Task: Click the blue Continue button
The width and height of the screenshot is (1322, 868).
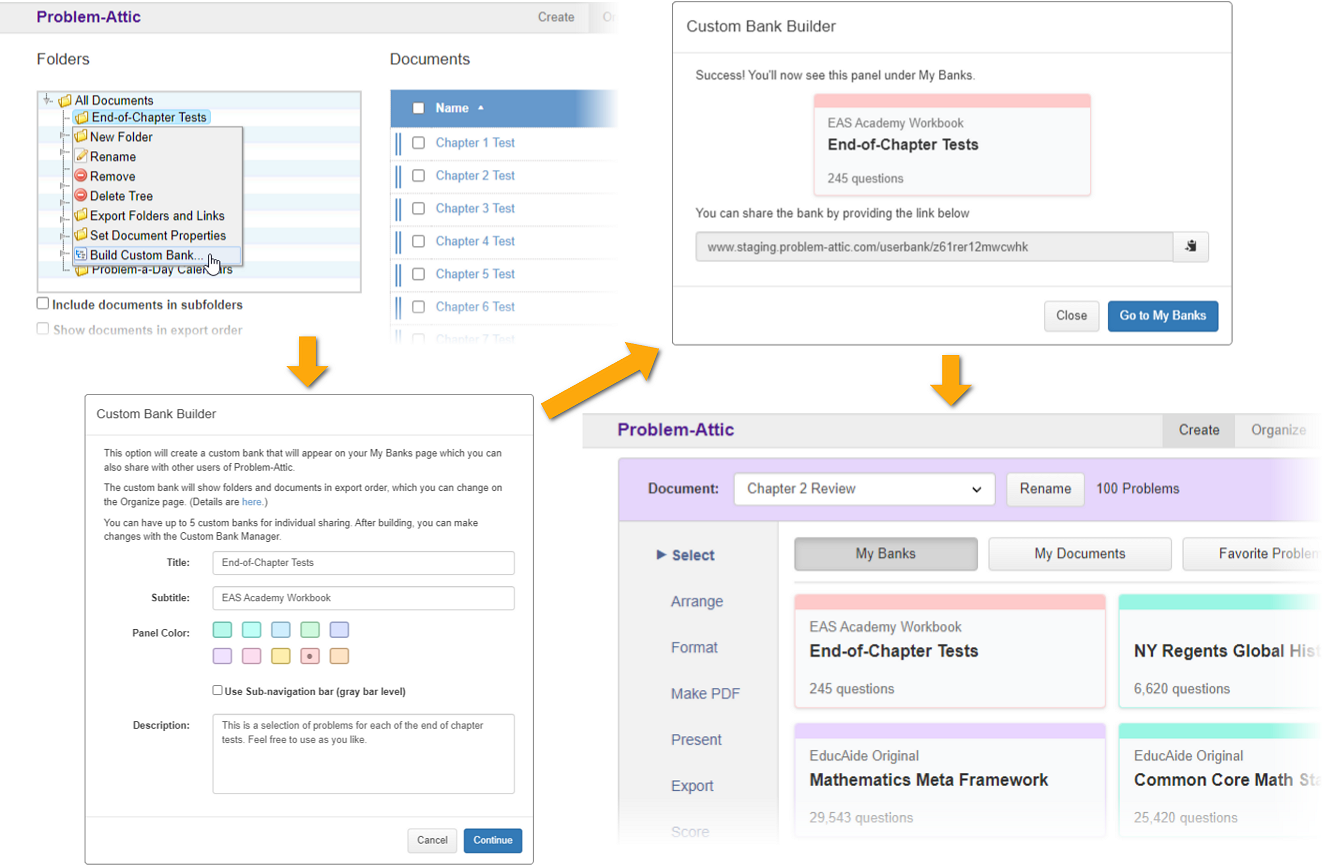Action: pos(492,840)
